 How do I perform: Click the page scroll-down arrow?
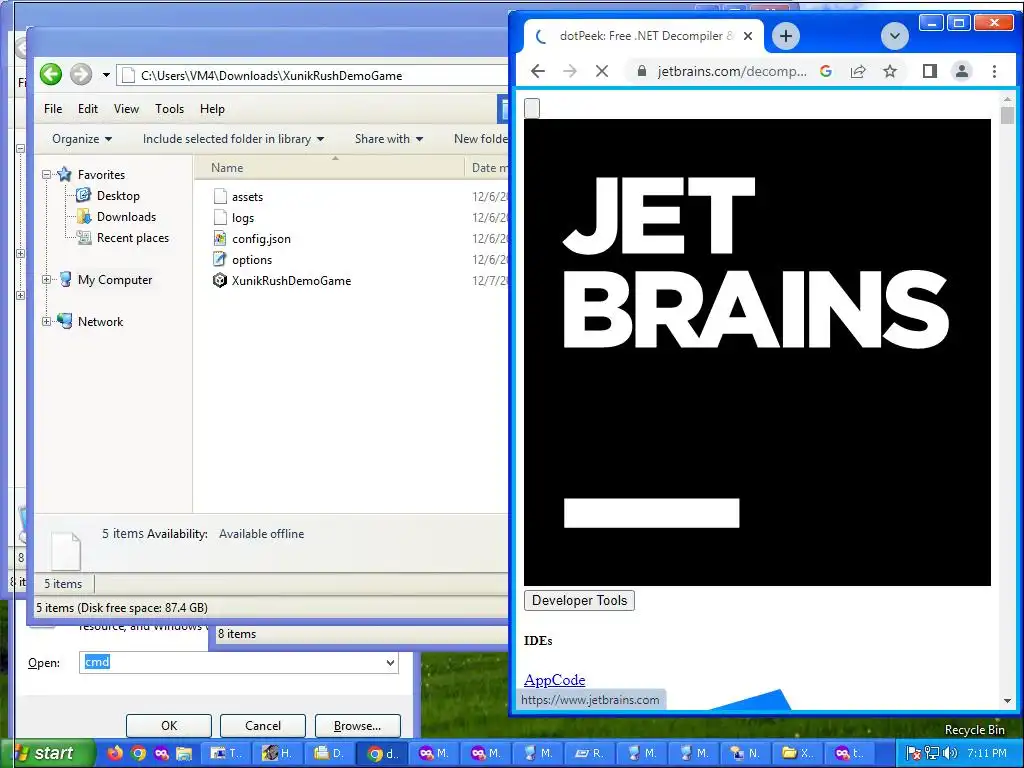point(1007,701)
